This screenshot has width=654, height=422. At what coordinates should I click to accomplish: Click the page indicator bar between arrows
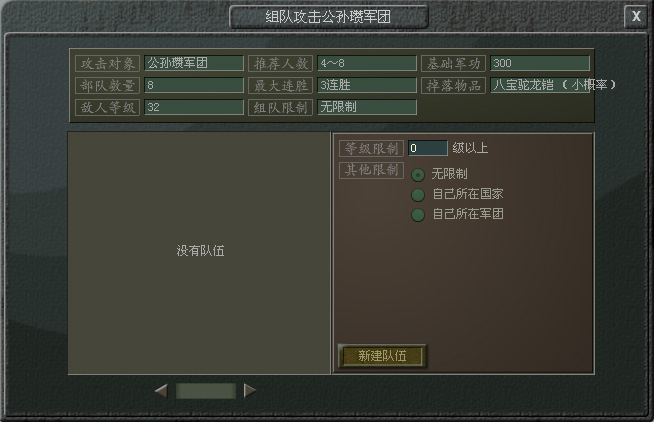[x=206, y=391]
